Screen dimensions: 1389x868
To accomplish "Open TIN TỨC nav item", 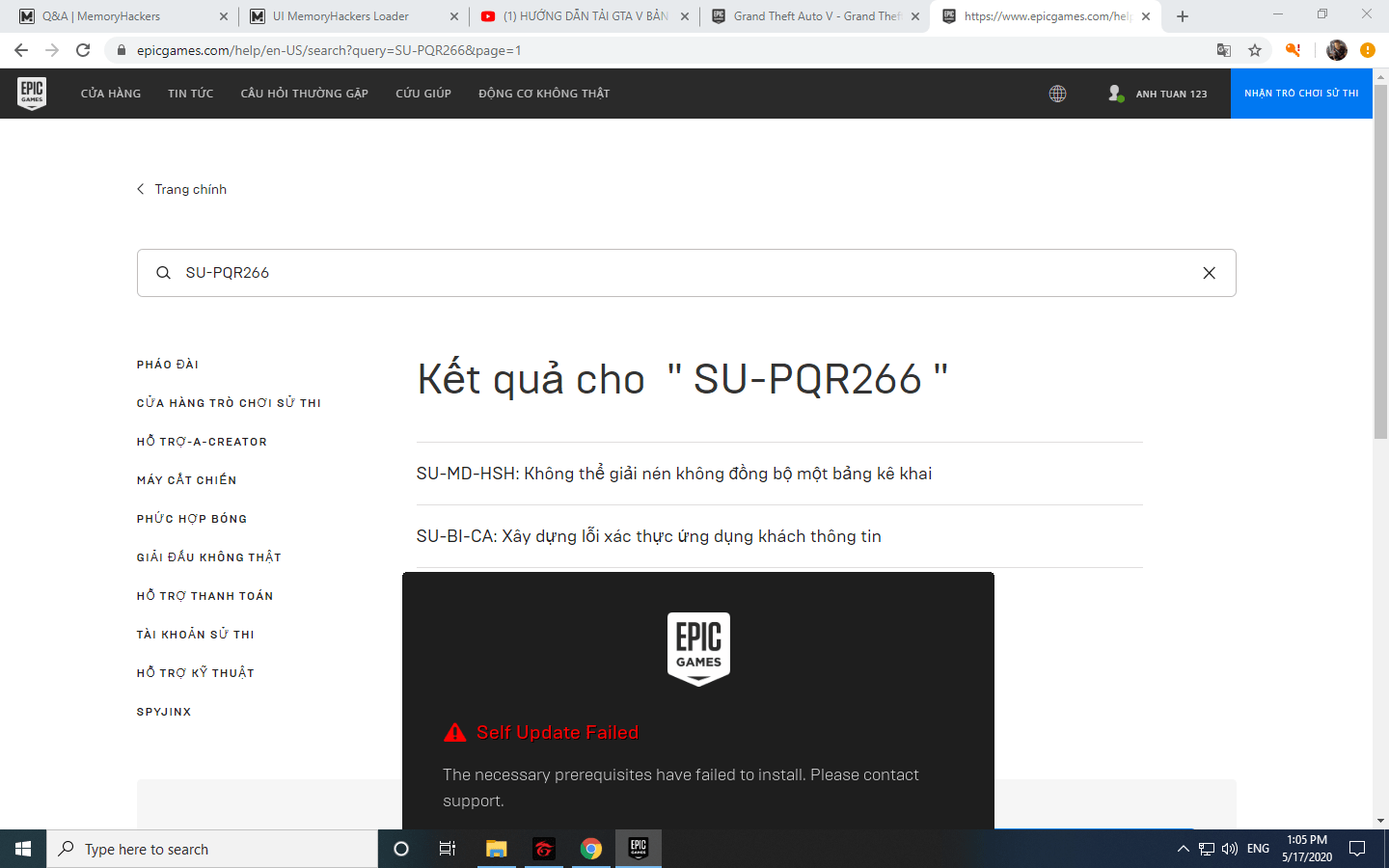I will (191, 94).
